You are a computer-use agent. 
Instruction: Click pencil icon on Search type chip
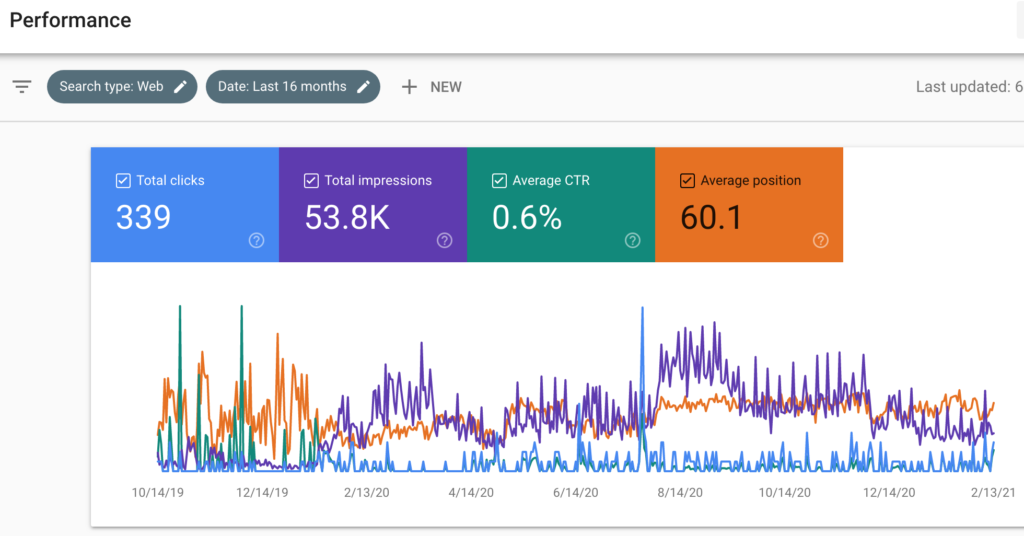(180, 87)
